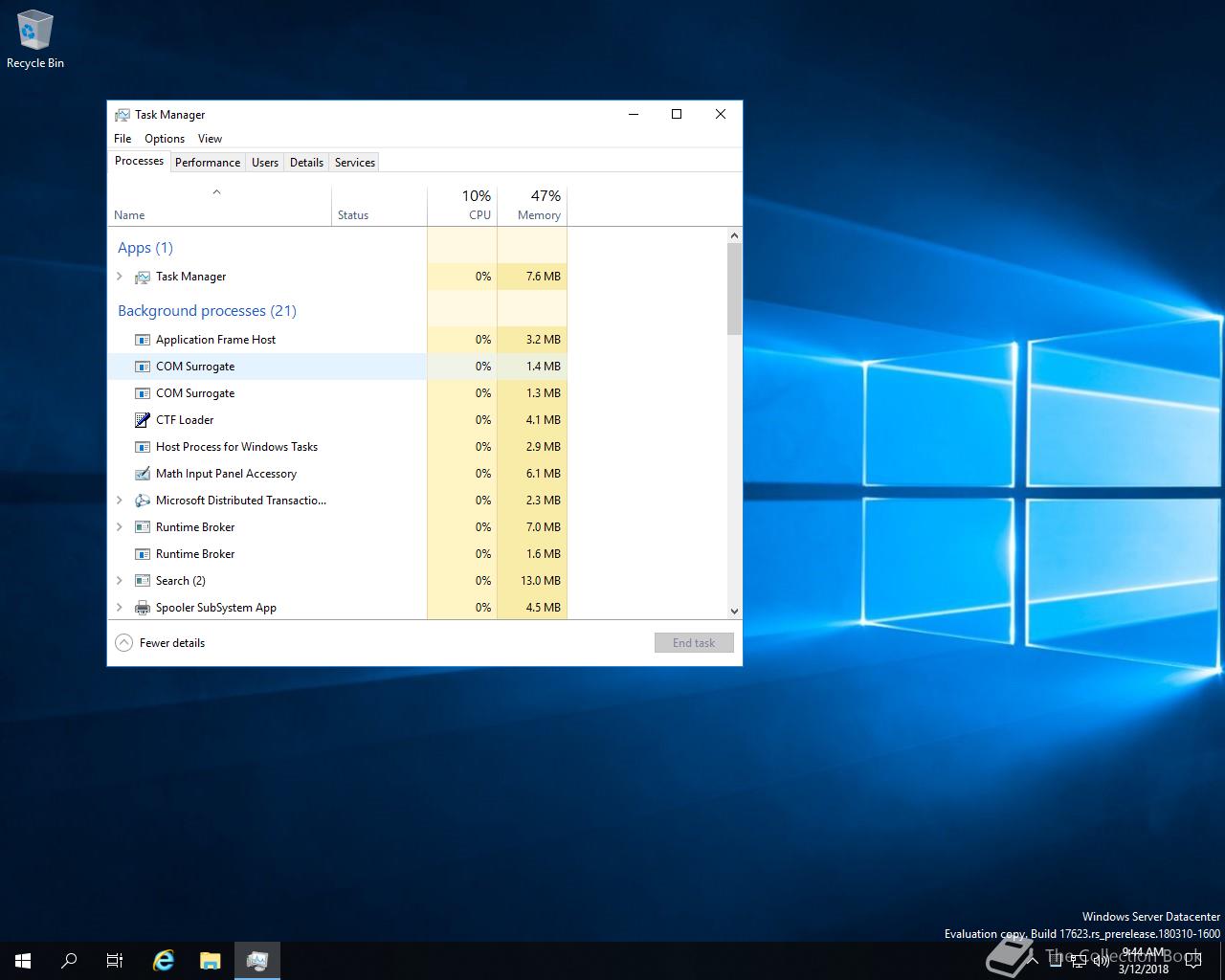
Task: Click the Background processes (21) heading
Action: pyautogui.click(x=207, y=311)
